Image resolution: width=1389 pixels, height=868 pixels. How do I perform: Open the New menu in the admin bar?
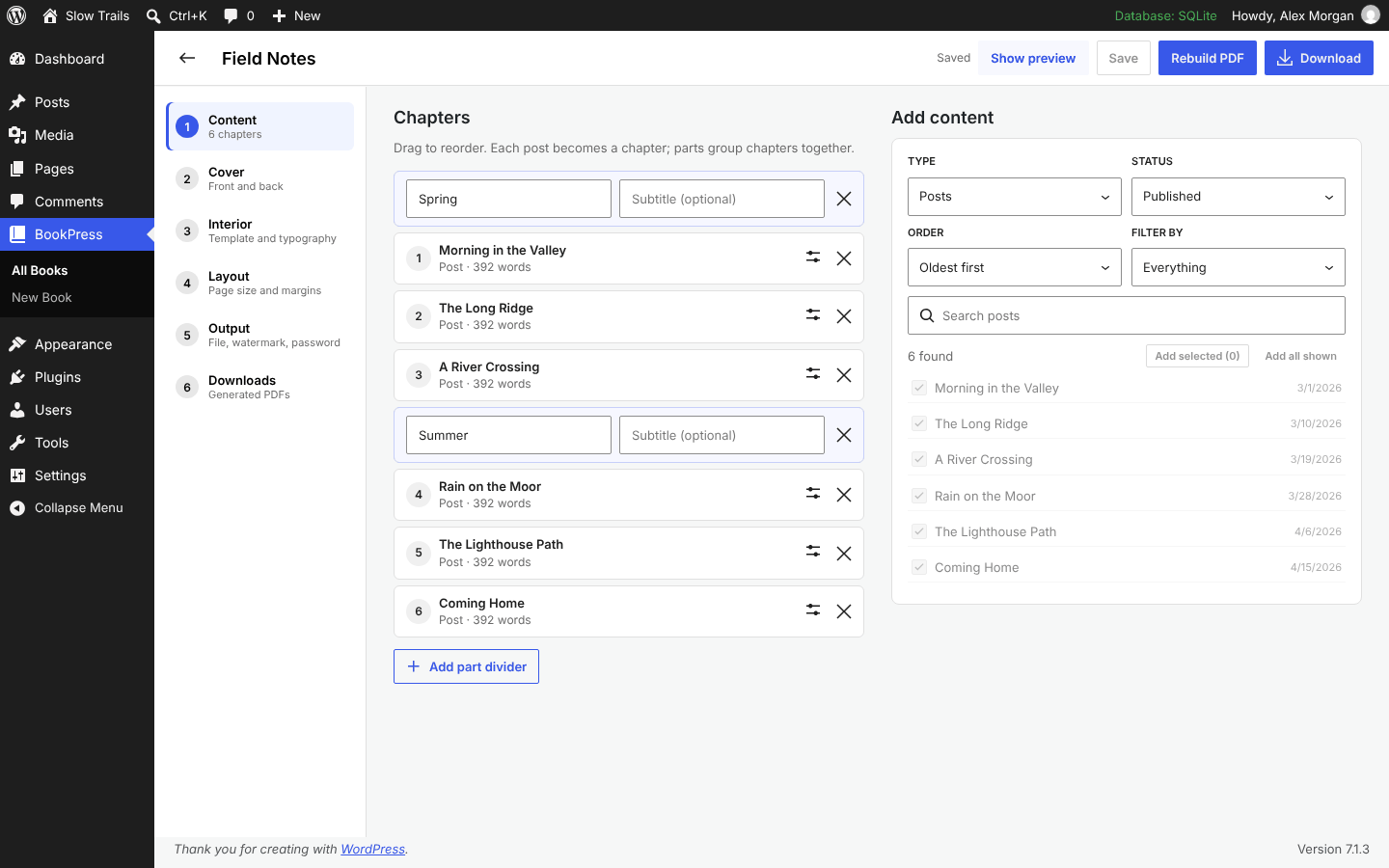point(296,15)
